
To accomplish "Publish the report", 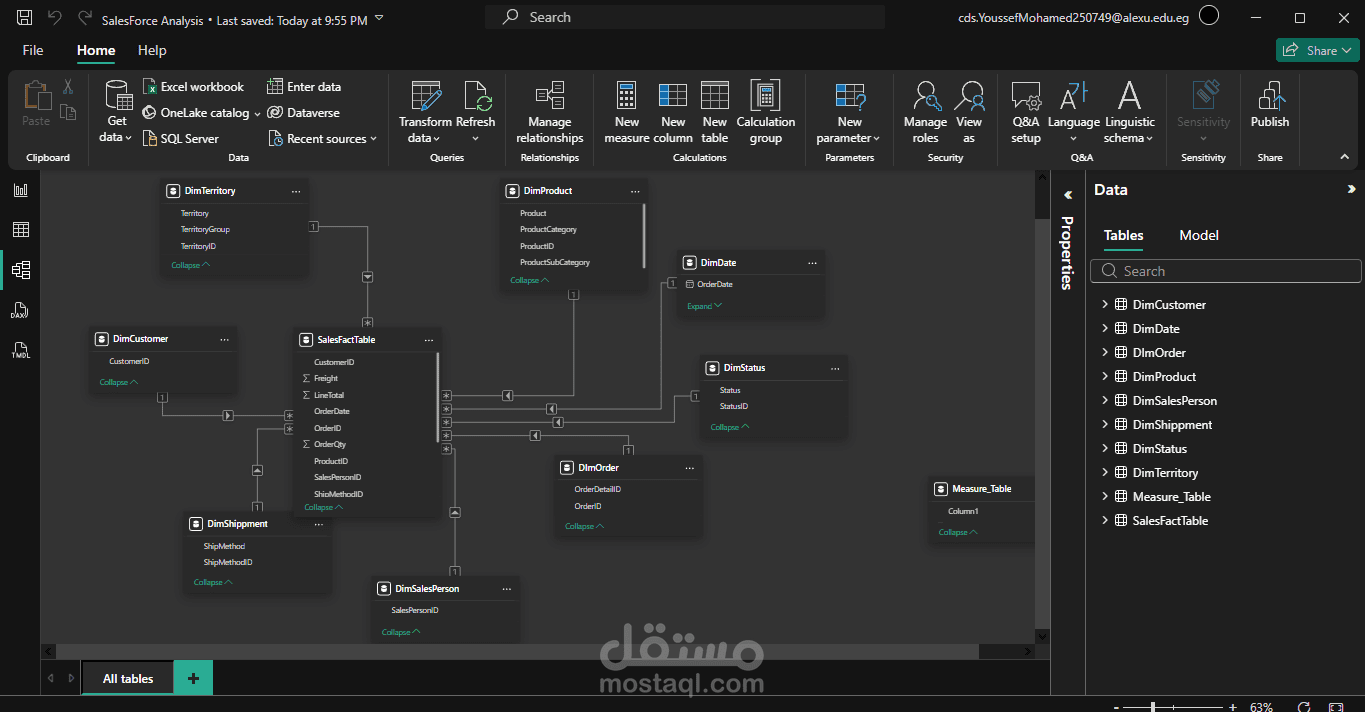I will [x=1269, y=104].
